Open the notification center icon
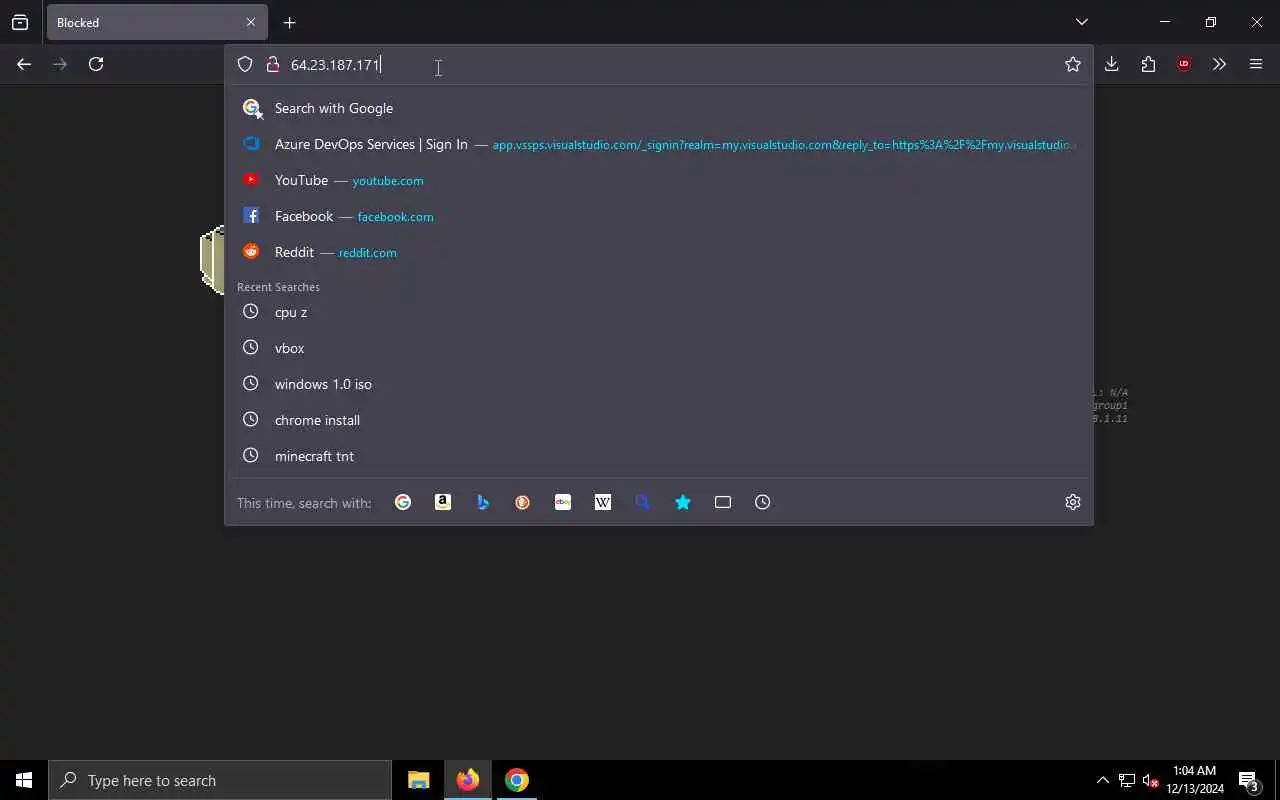 pyautogui.click(x=1248, y=780)
